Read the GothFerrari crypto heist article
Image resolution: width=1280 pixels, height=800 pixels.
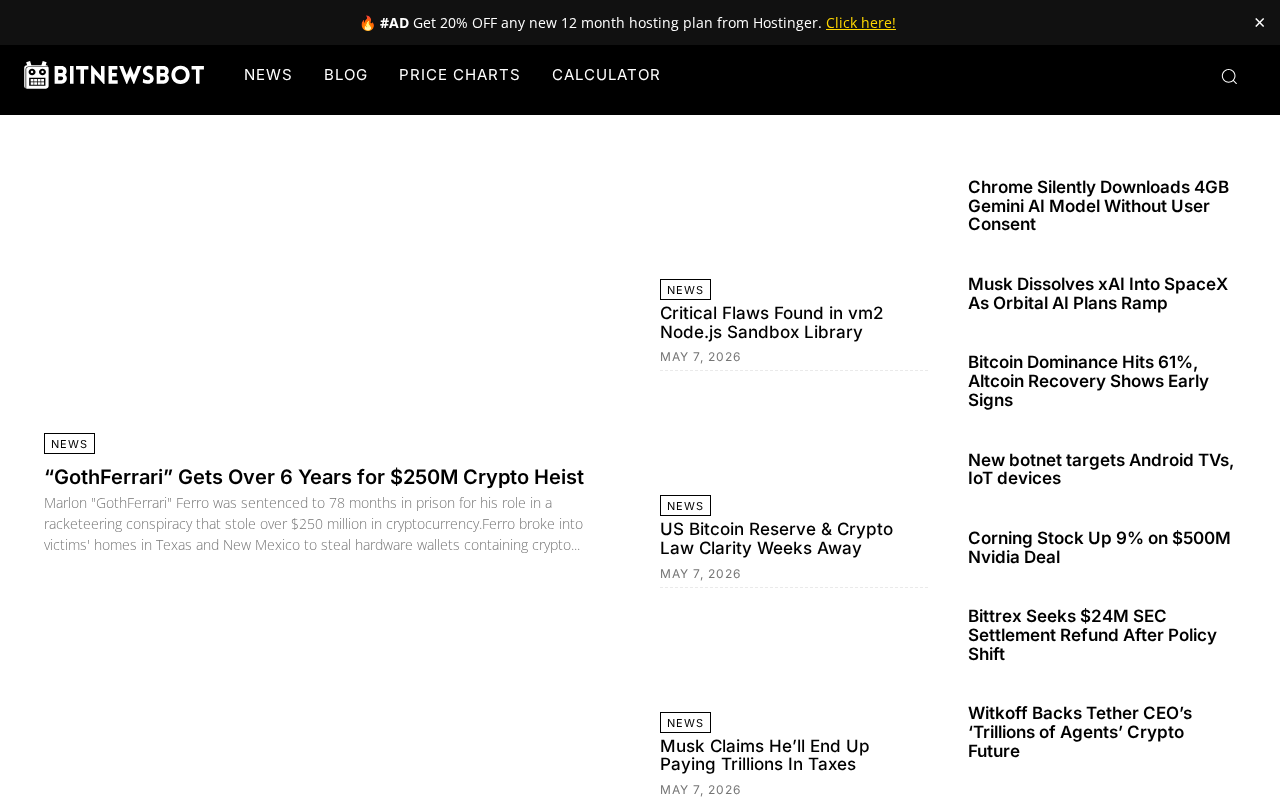pos(314,477)
